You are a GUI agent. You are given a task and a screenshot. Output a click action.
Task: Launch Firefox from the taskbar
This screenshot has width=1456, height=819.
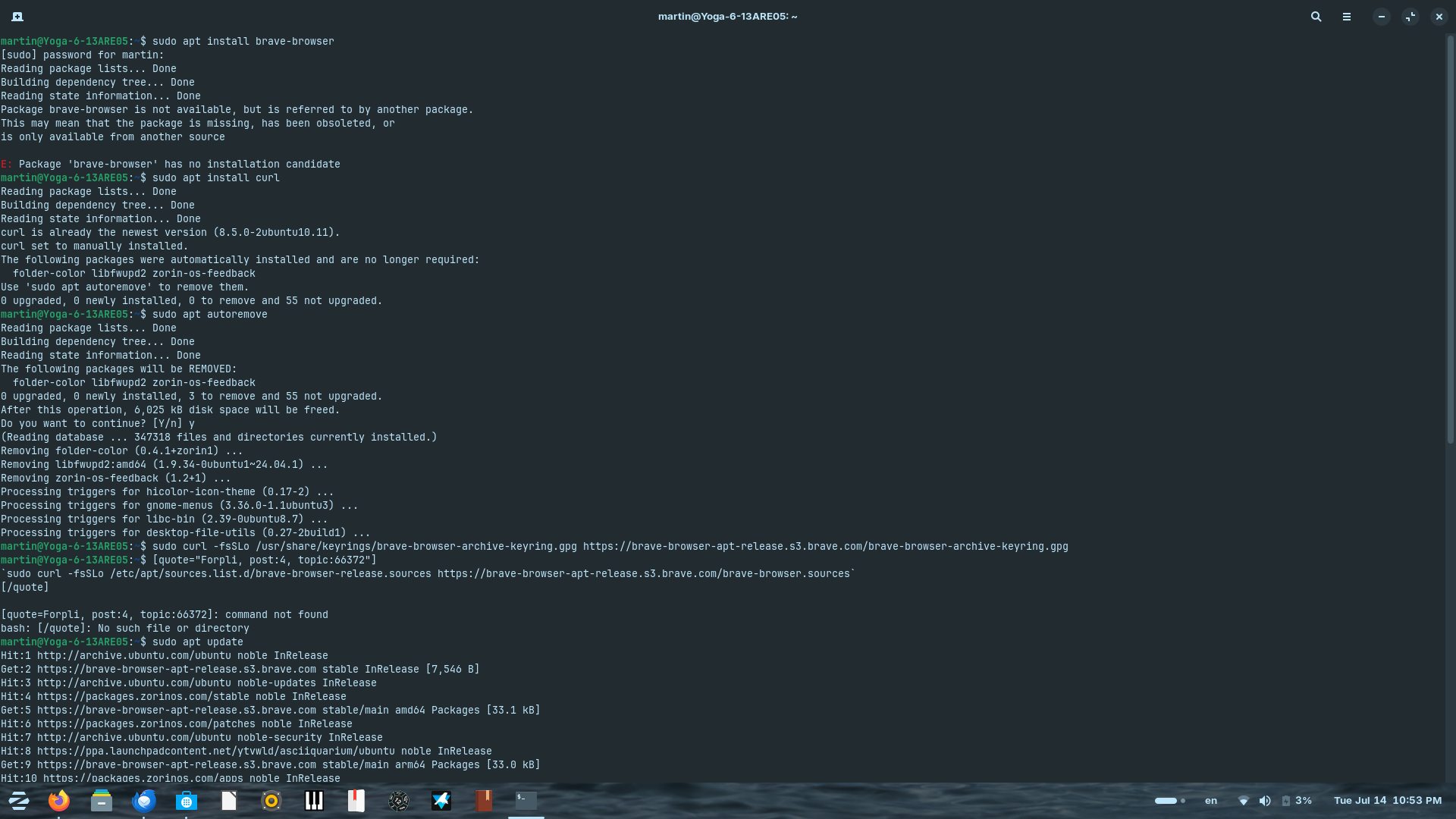[x=59, y=800]
